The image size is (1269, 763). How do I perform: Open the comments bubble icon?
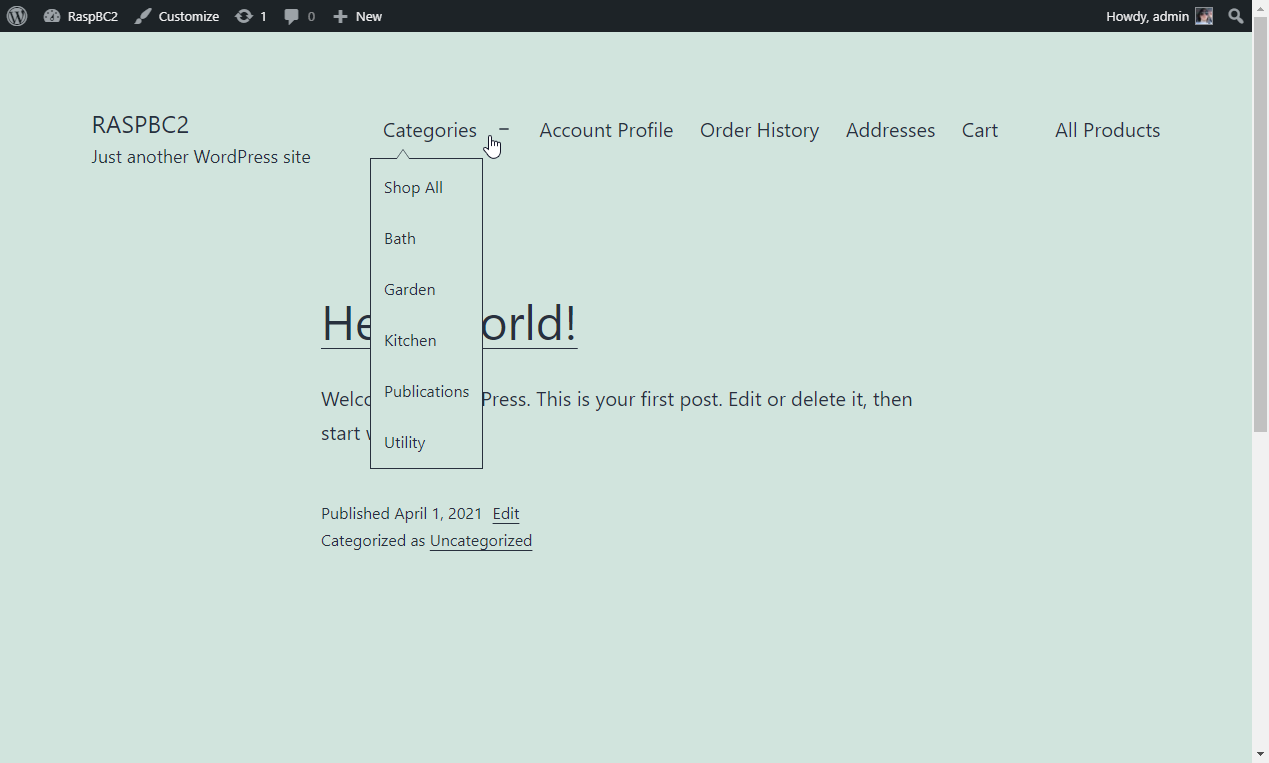point(291,16)
